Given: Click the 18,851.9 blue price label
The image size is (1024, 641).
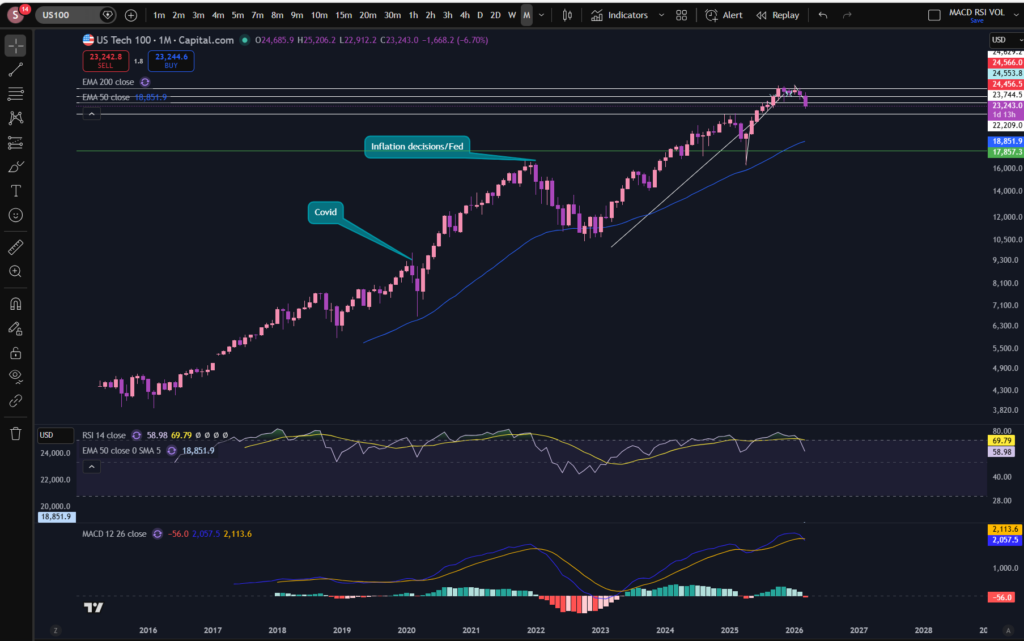Looking at the screenshot, I should click(x=1006, y=141).
